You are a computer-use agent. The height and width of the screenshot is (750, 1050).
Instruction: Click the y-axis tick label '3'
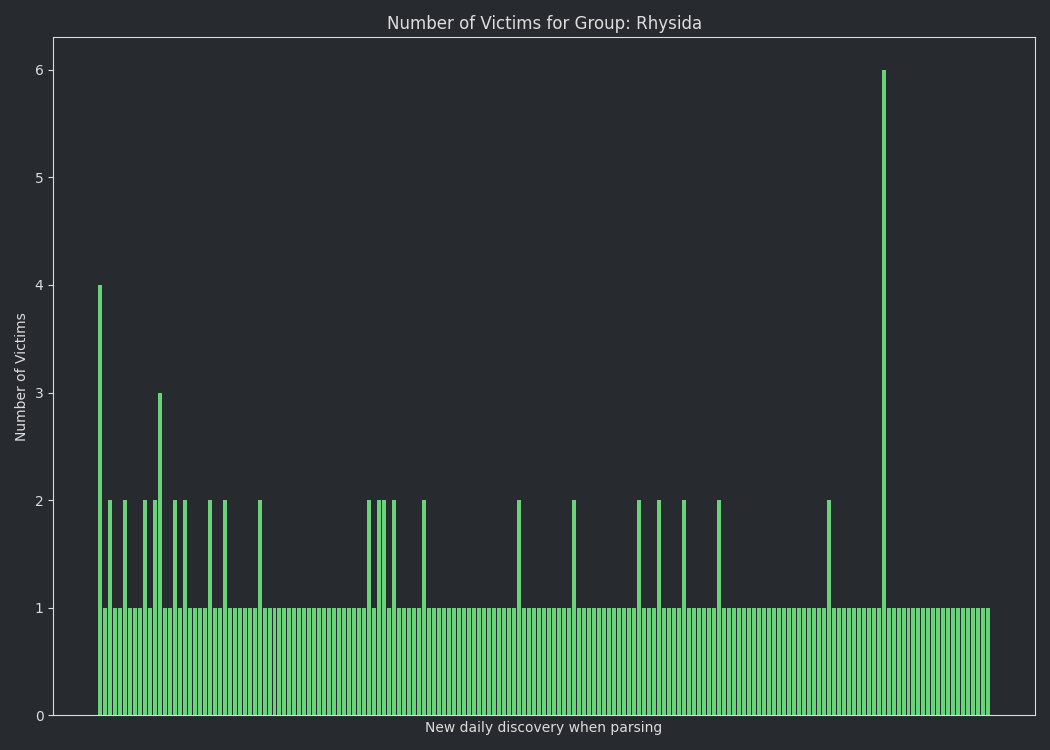pyautogui.click(x=40, y=393)
